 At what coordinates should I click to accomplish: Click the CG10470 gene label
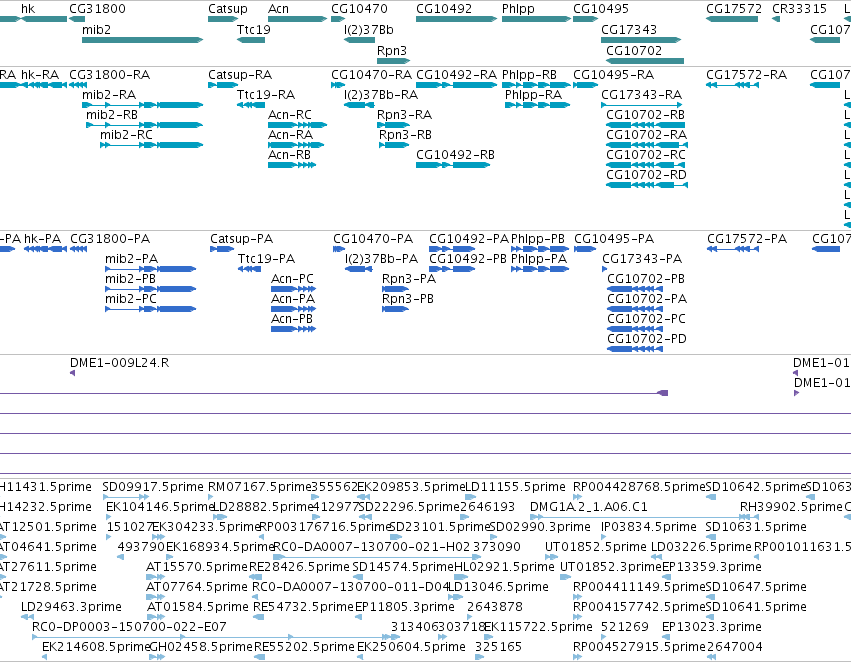click(359, 9)
